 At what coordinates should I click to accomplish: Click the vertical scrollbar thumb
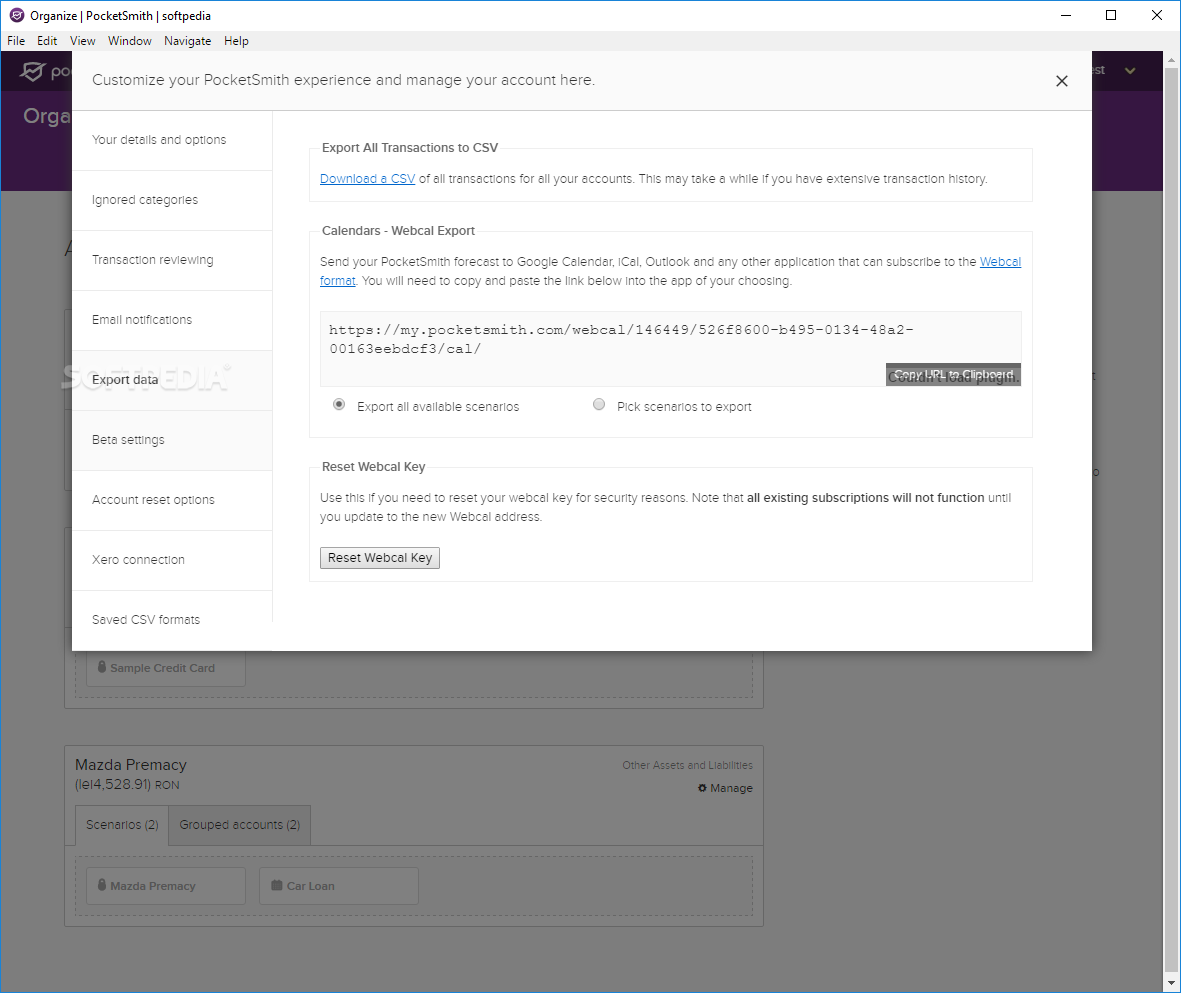[x=1171, y=520]
